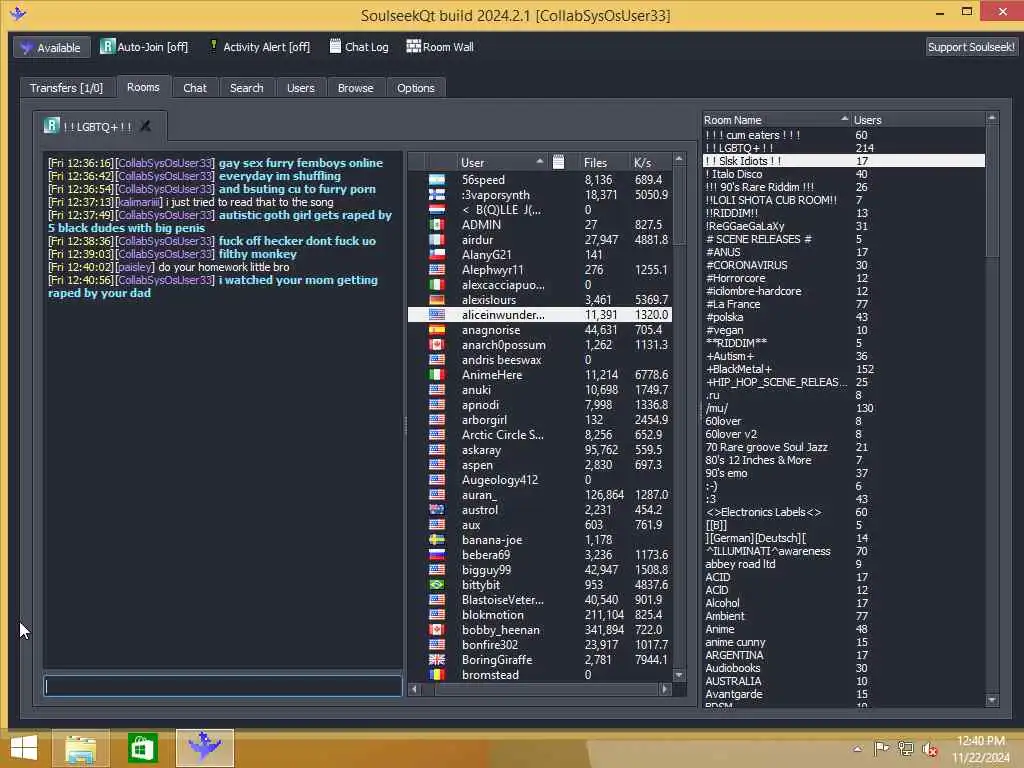Viewport: 1024px width, 768px height.
Task: Click the flag icon beside airdur
Action: (437, 240)
